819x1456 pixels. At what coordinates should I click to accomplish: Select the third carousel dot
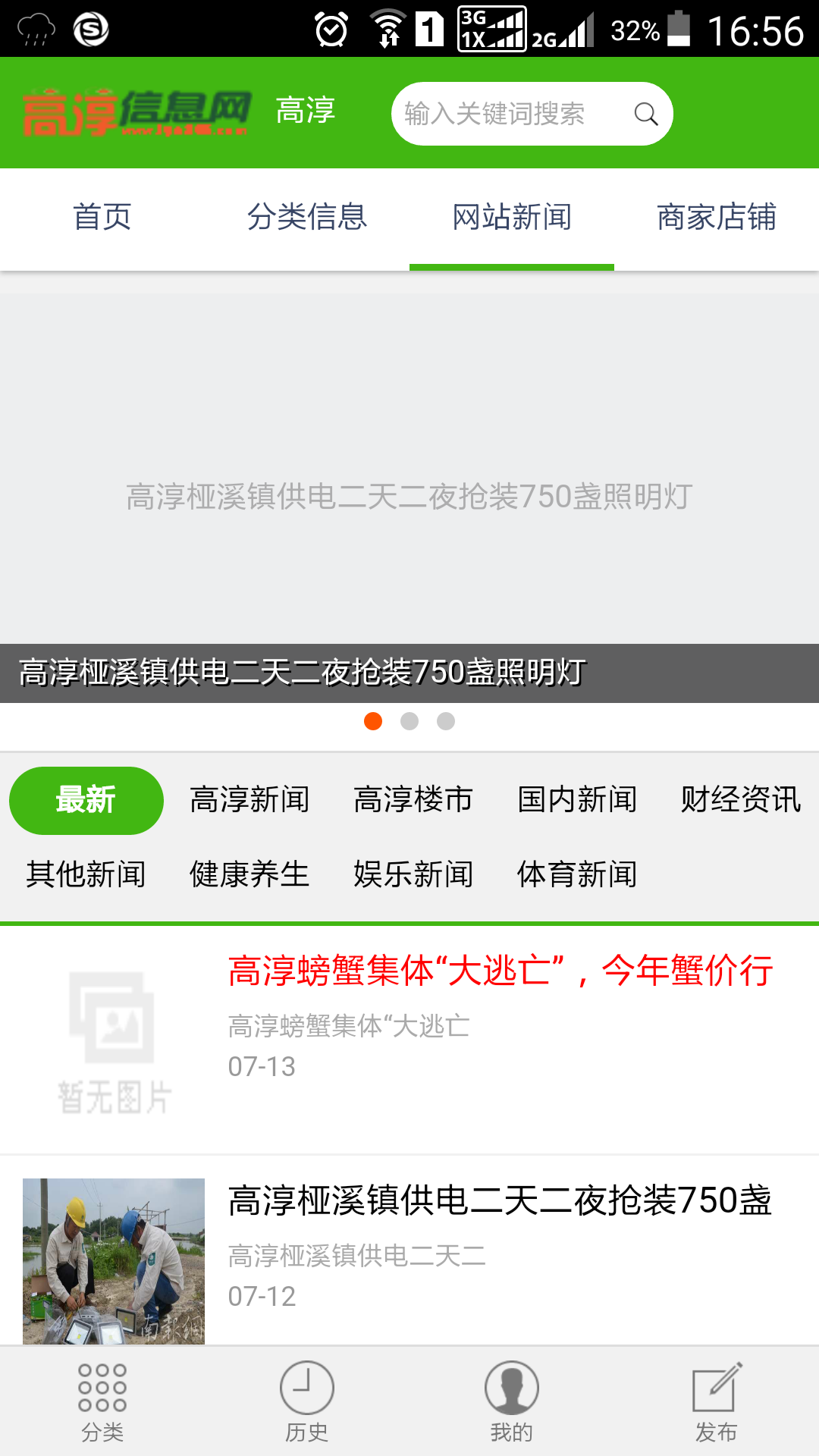tap(446, 721)
